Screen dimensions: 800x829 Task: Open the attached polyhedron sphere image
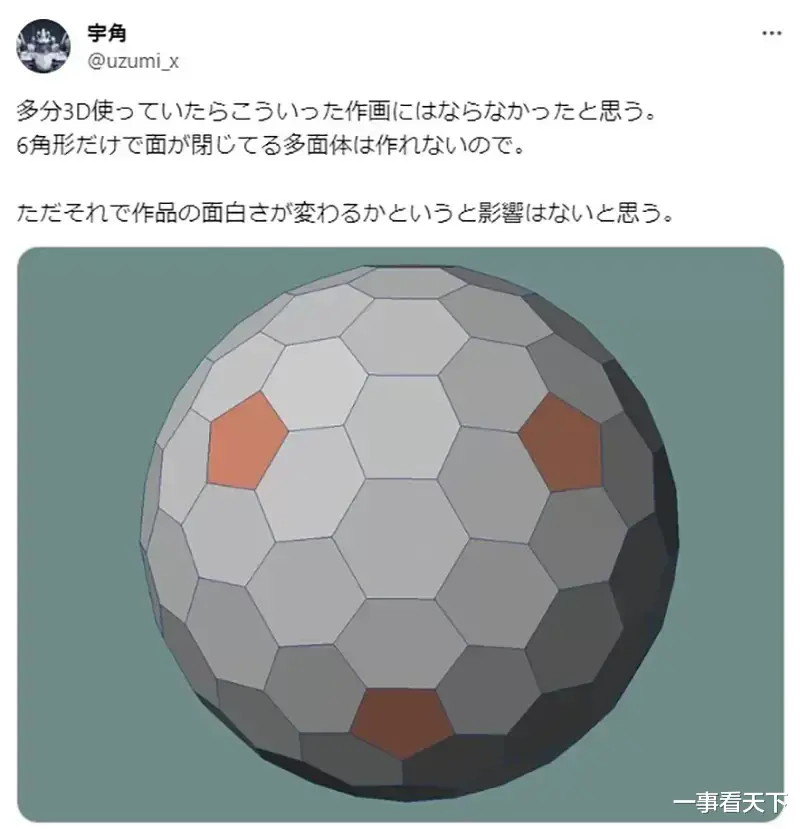click(400, 534)
